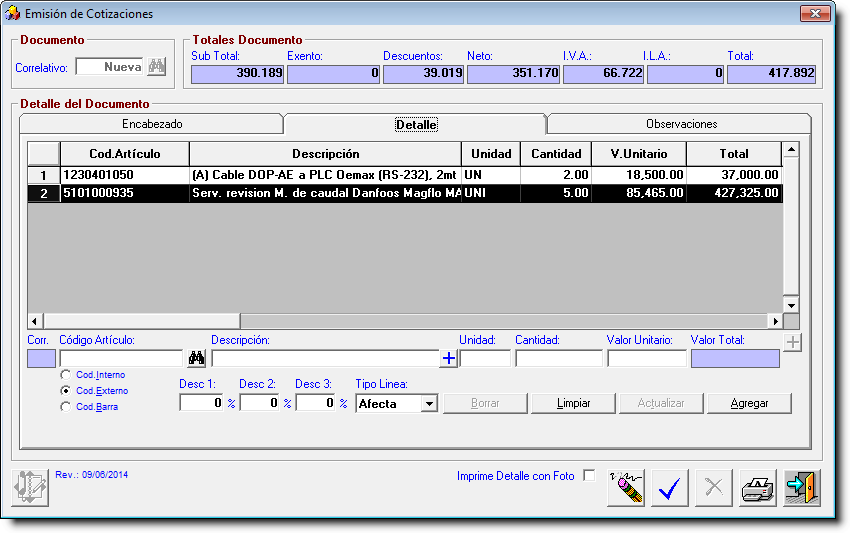Click the Cantidad input field
The image size is (850, 533).
click(x=559, y=358)
